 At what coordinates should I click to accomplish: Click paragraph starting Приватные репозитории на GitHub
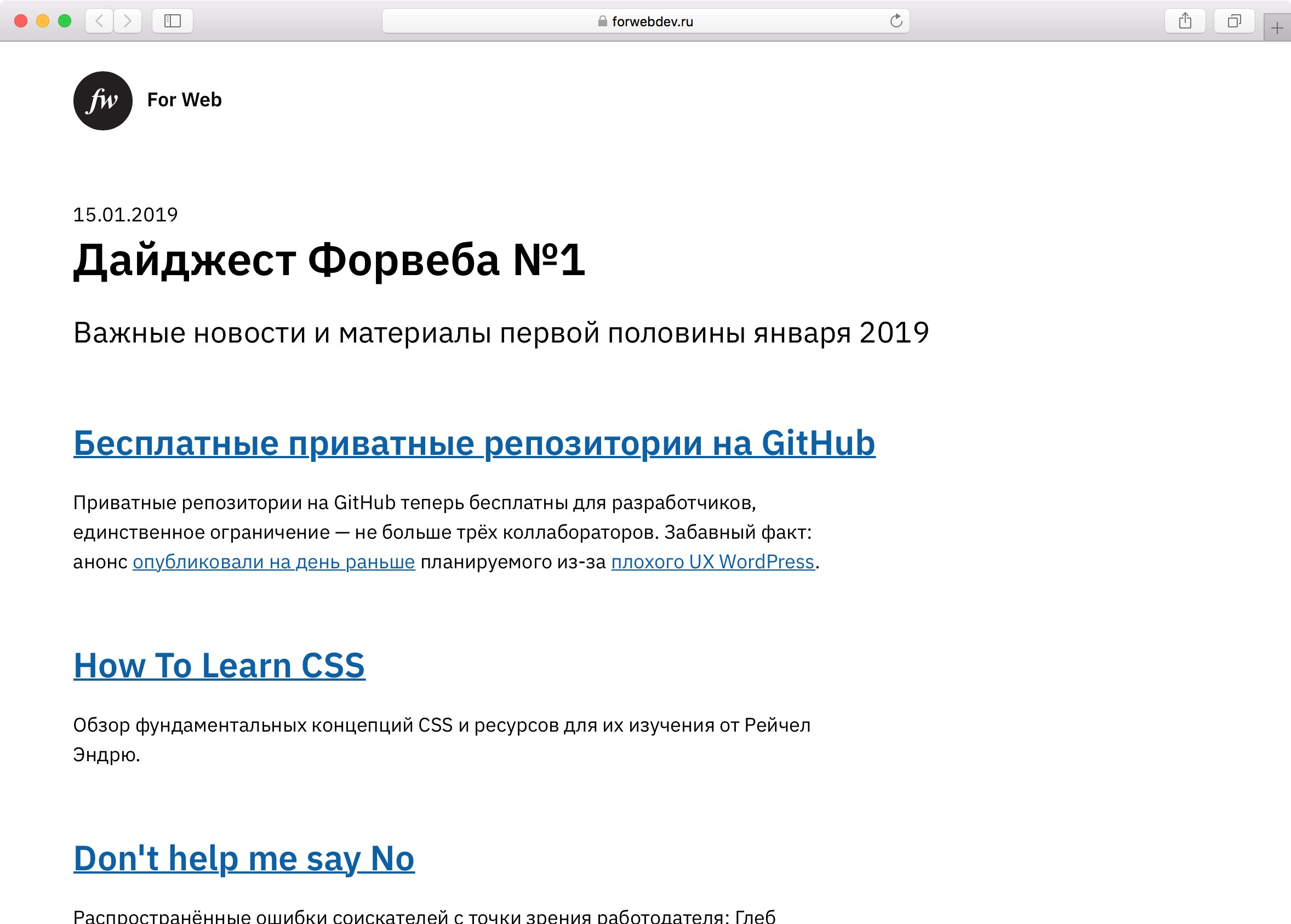[447, 532]
